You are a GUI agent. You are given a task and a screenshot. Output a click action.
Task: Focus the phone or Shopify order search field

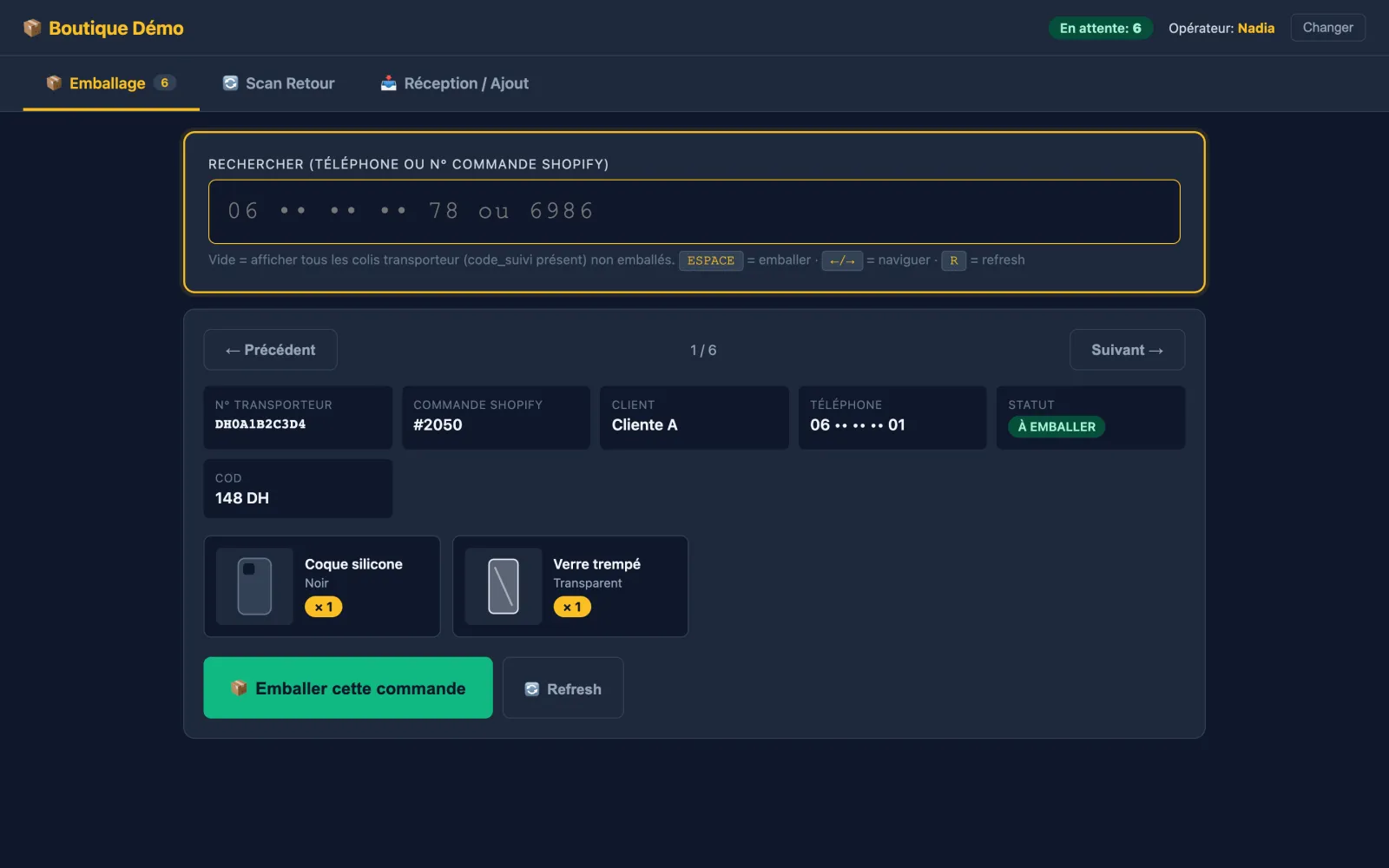pos(694,212)
